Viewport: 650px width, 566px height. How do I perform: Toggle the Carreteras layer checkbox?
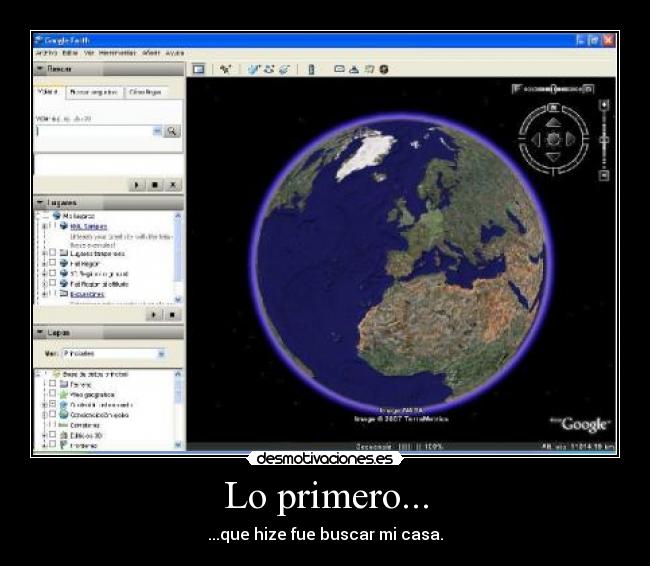[x=53, y=424]
